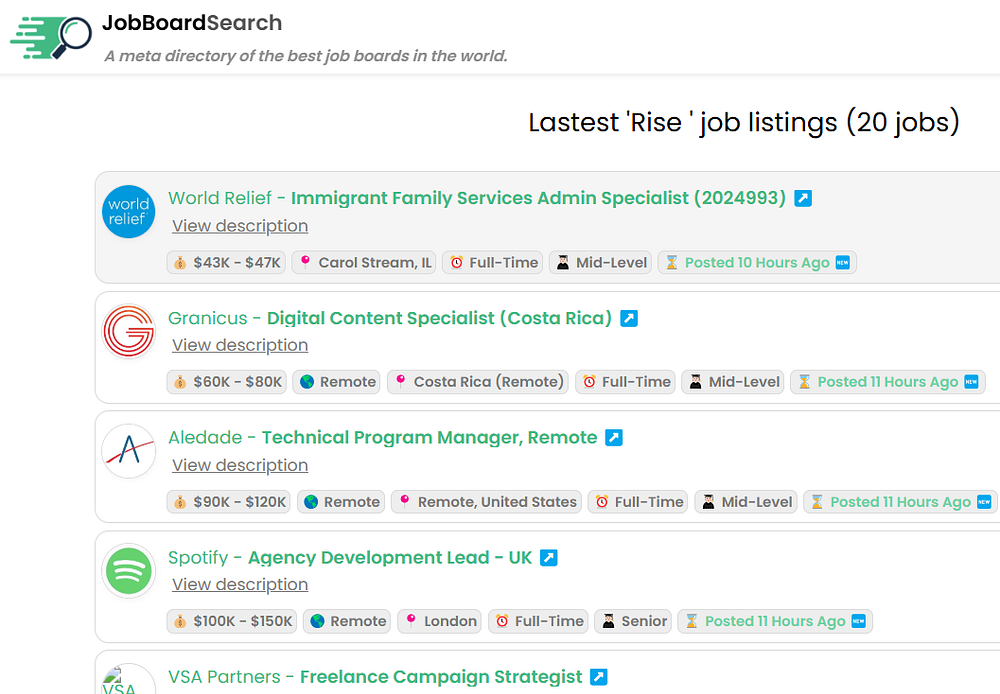Expand View description for Spotify job
This screenshot has width=1000, height=694.
click(x=240, y=584)
